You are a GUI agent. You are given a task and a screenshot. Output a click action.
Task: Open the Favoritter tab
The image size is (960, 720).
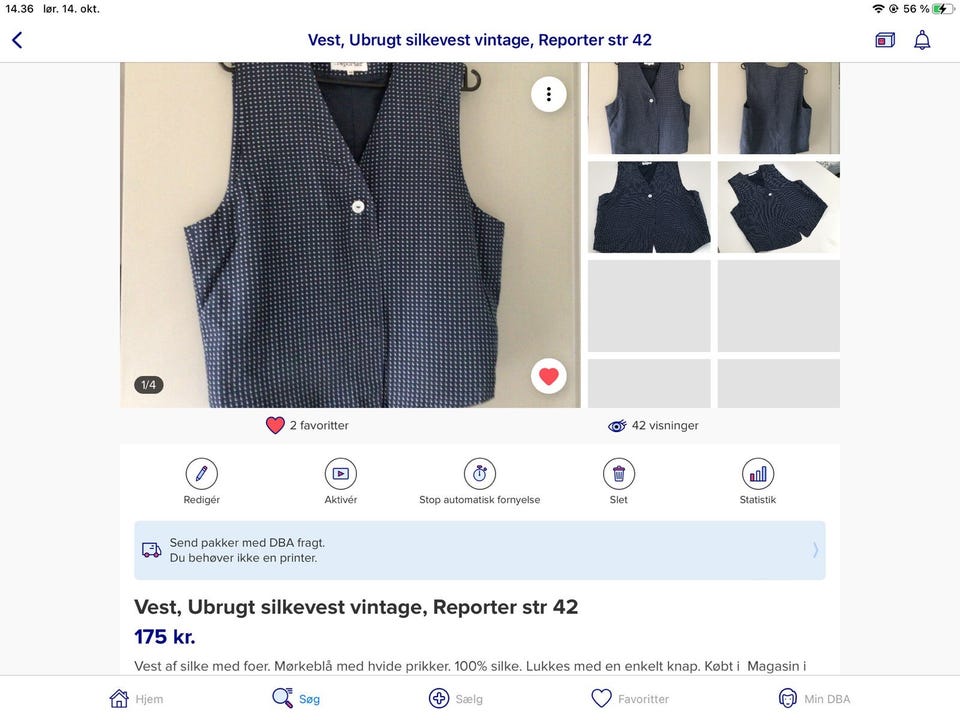click(x=630, y=699)
